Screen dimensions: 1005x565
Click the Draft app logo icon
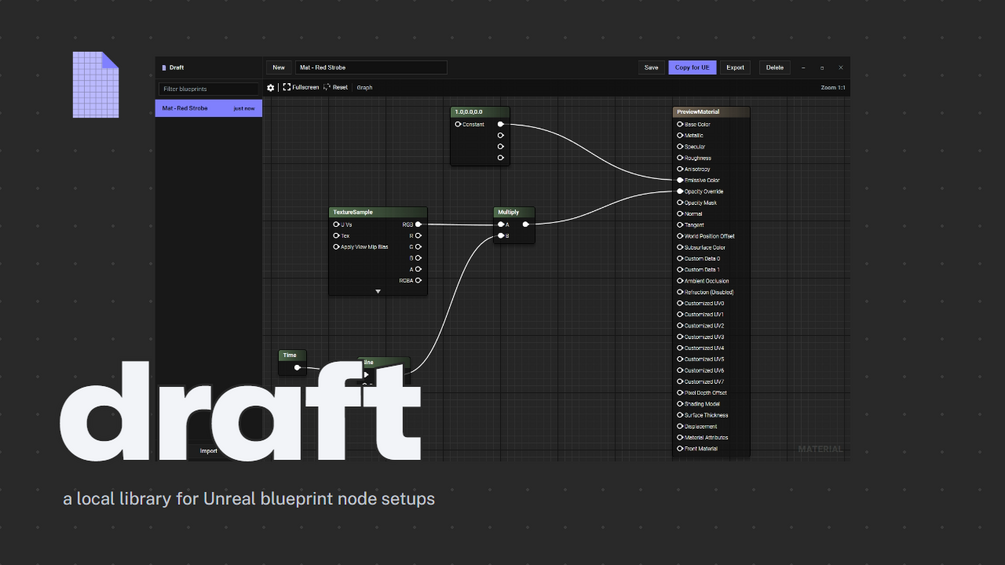pos(163,67)
